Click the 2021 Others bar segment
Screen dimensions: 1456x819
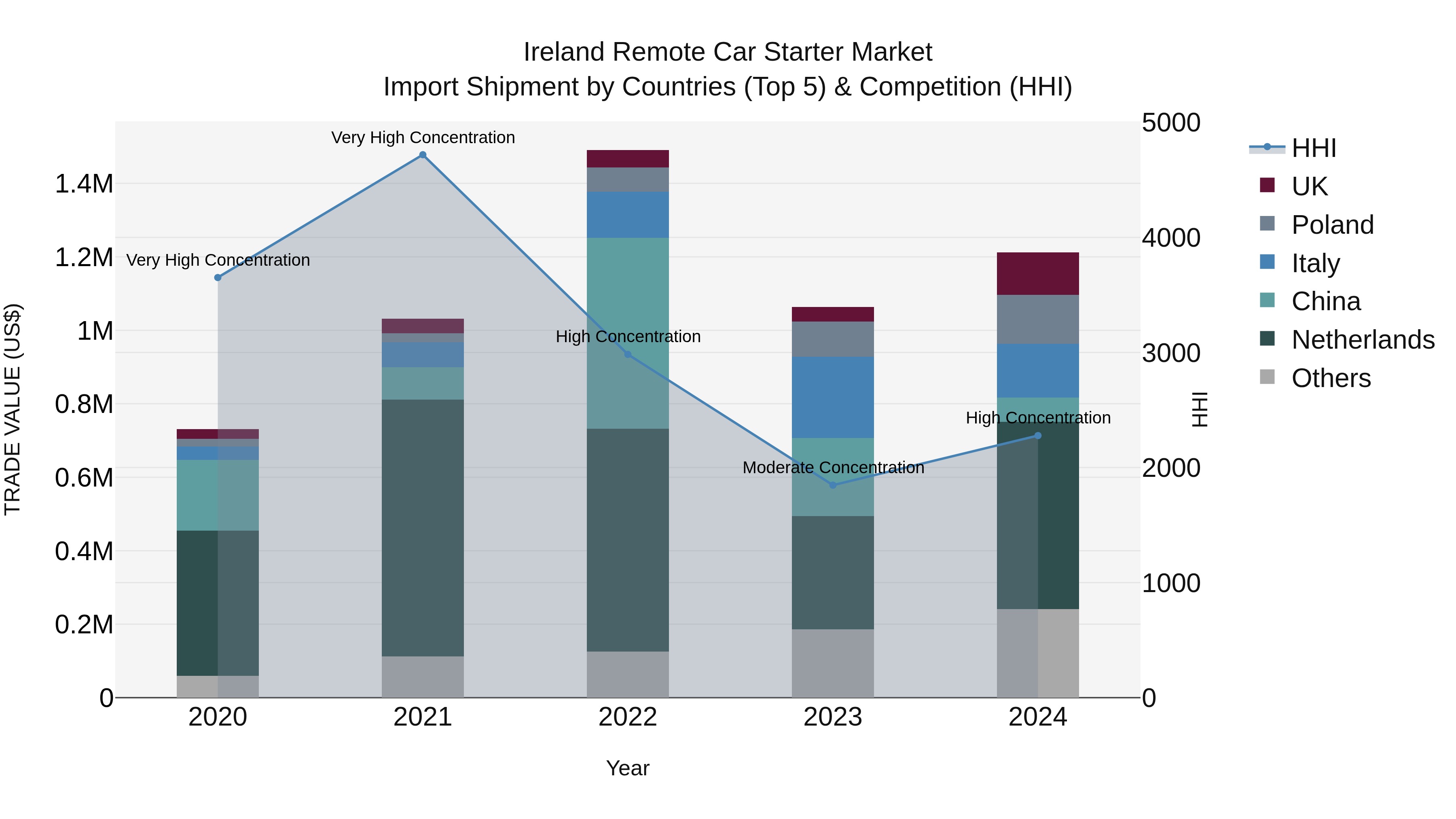coord(423,677)
